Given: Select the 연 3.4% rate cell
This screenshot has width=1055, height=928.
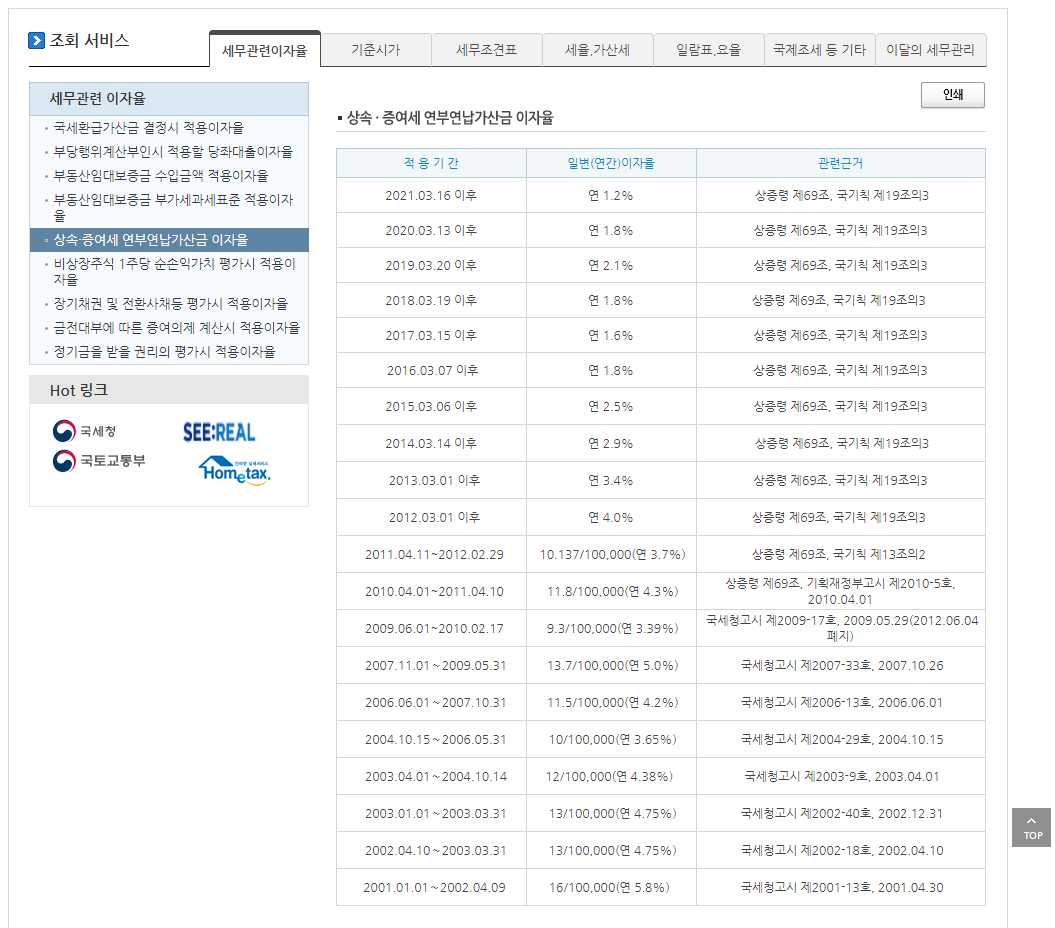Looking at the screenshot, I should (611, 480).
